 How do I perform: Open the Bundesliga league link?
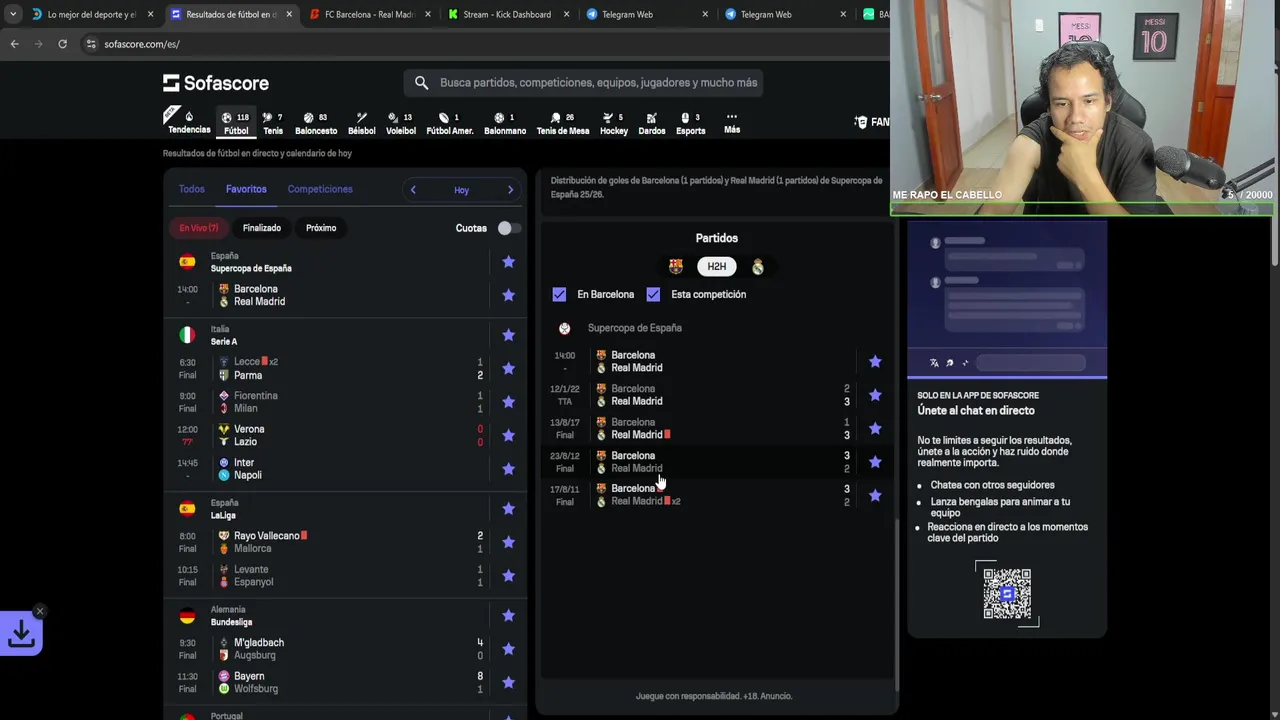231,622
